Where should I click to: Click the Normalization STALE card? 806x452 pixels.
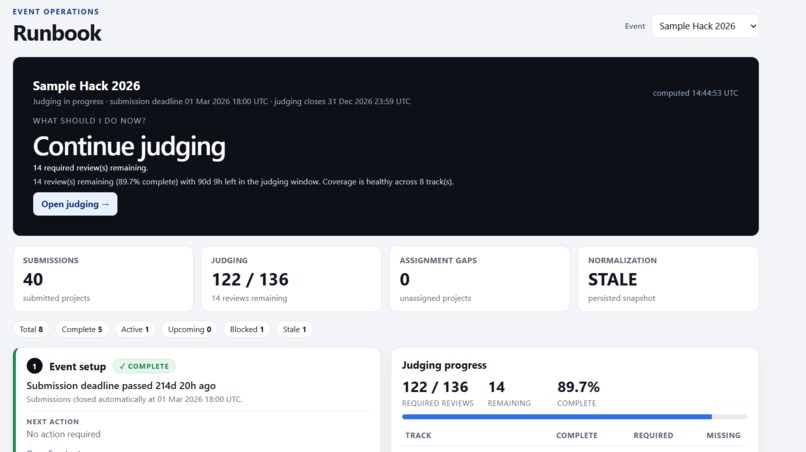[668, 279]
